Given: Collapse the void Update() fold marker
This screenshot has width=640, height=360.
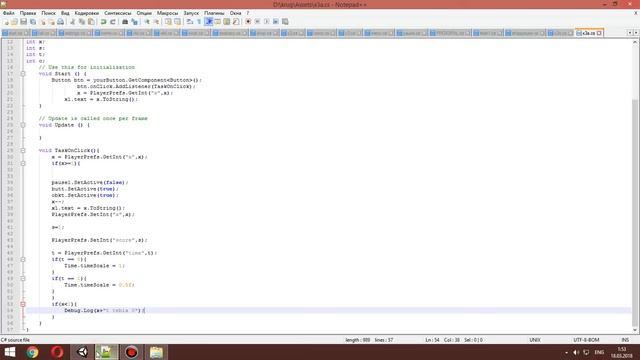Looking at the screenshot, I should [23, 125].
